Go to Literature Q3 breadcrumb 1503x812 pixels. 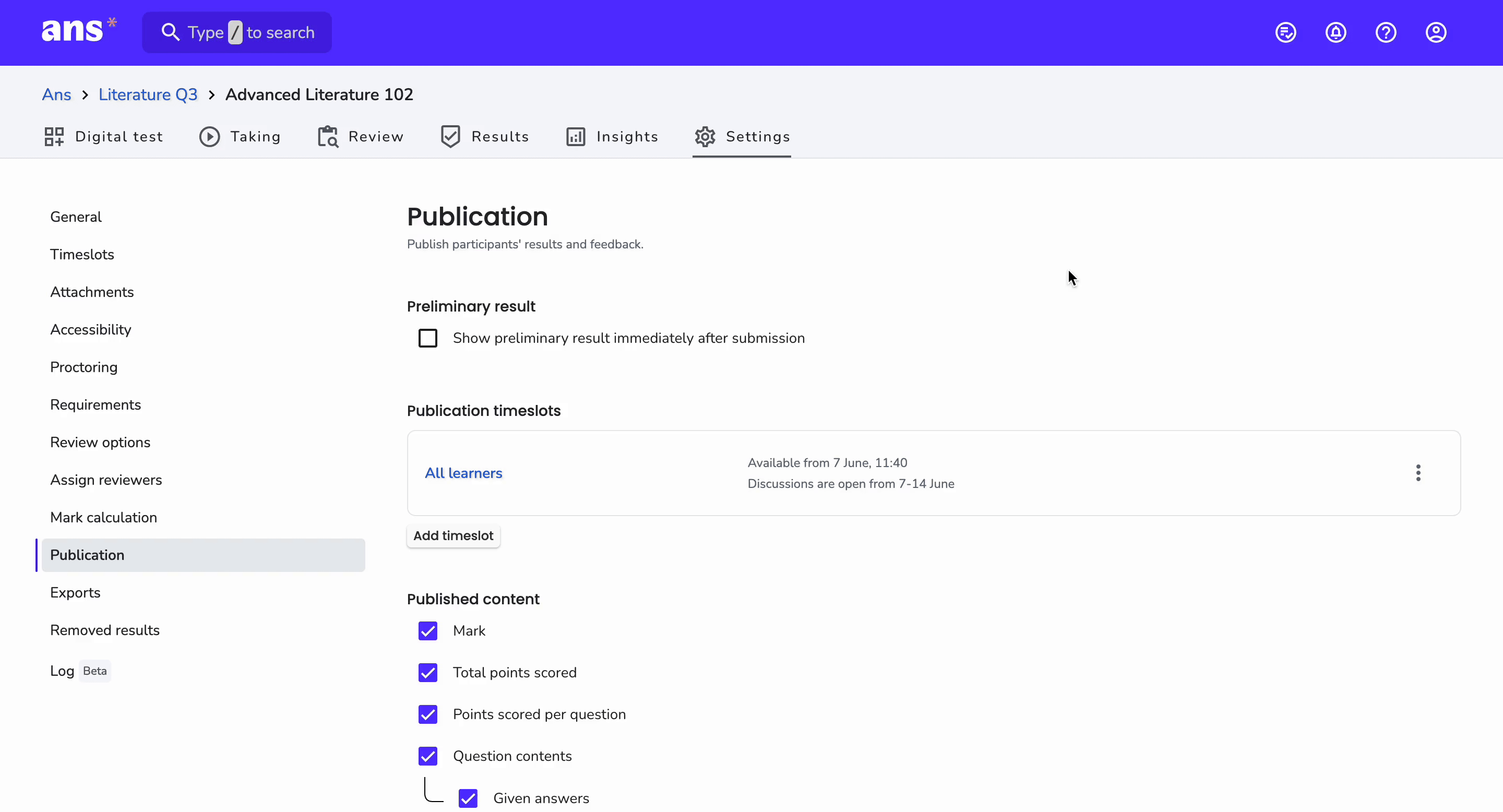[x=148, y=94]
